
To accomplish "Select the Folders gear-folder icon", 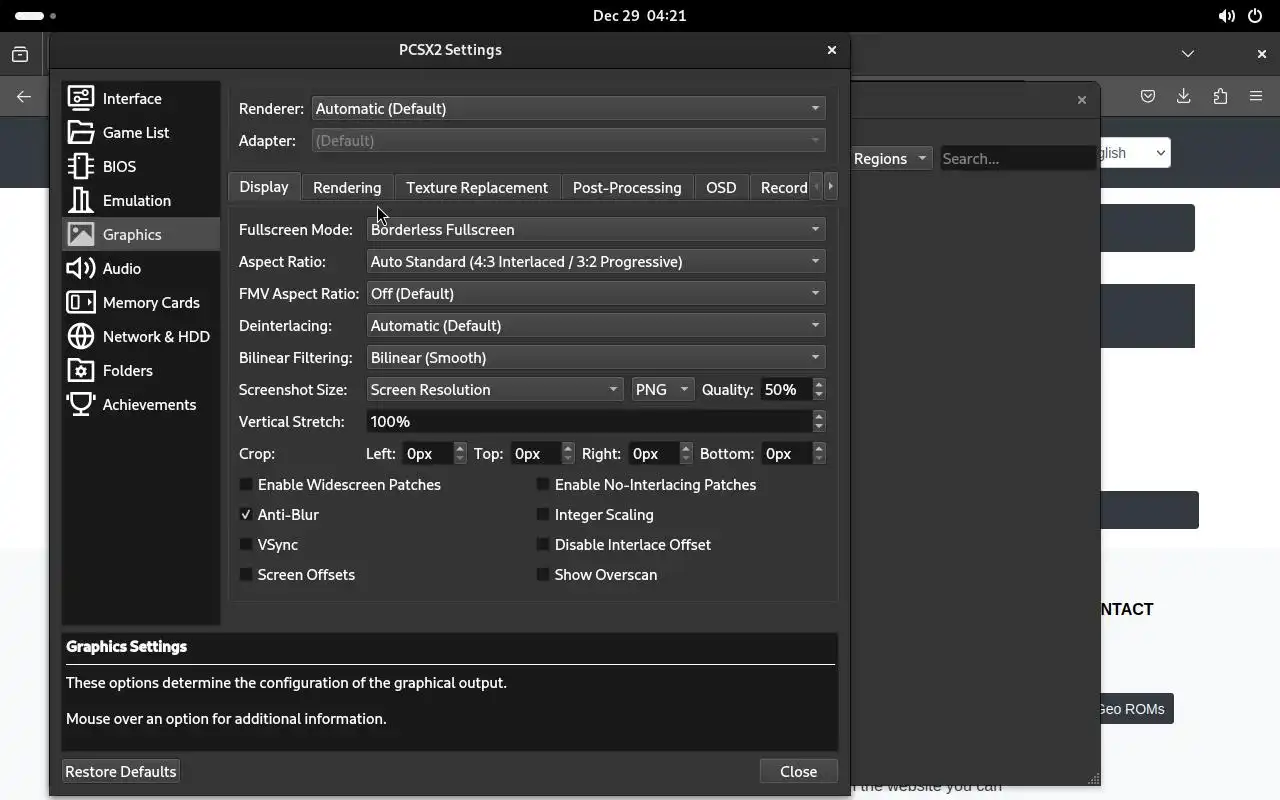I will [81, 370].
